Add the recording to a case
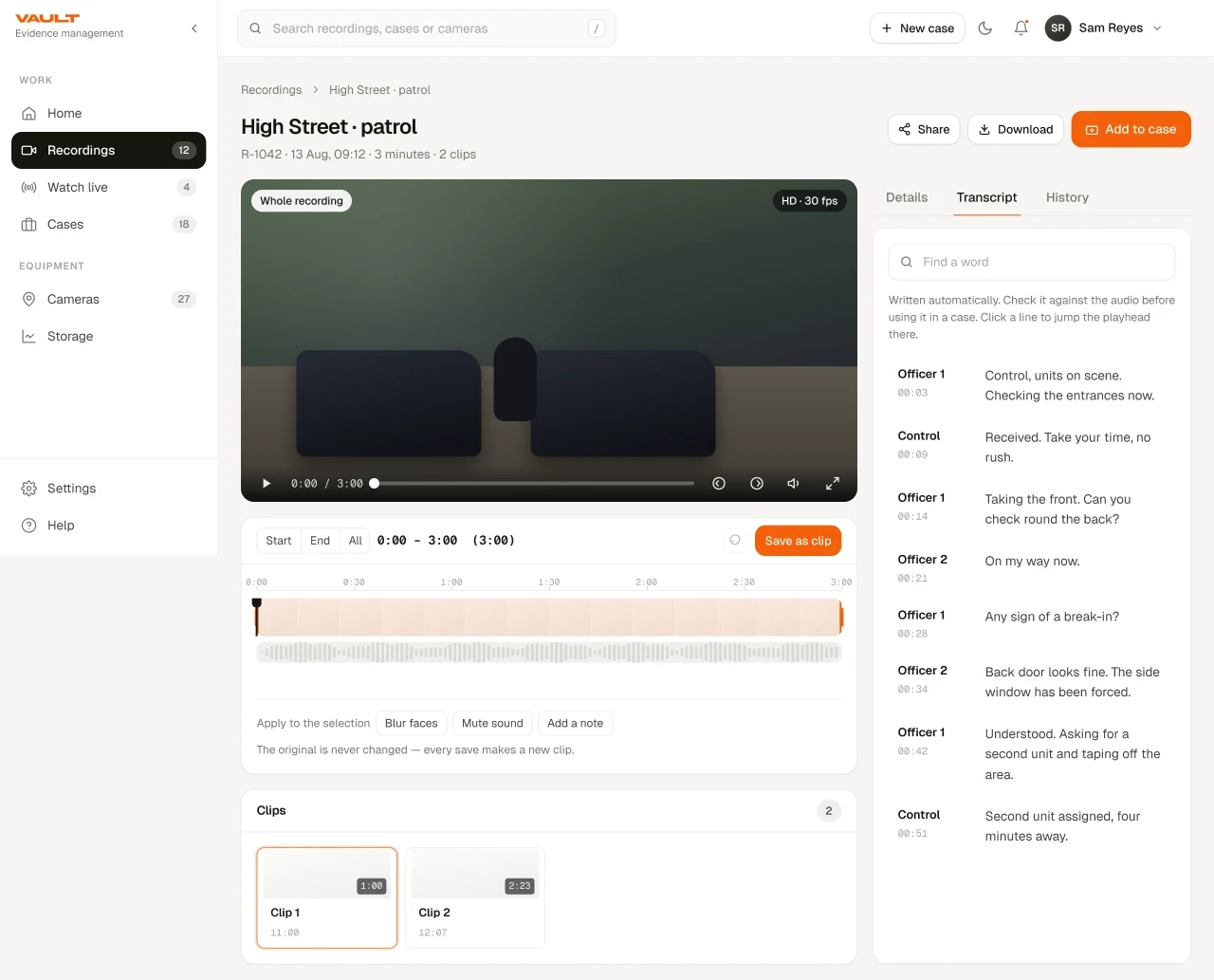This screenshot has height=980, width=1214. tap(1131, 129)
